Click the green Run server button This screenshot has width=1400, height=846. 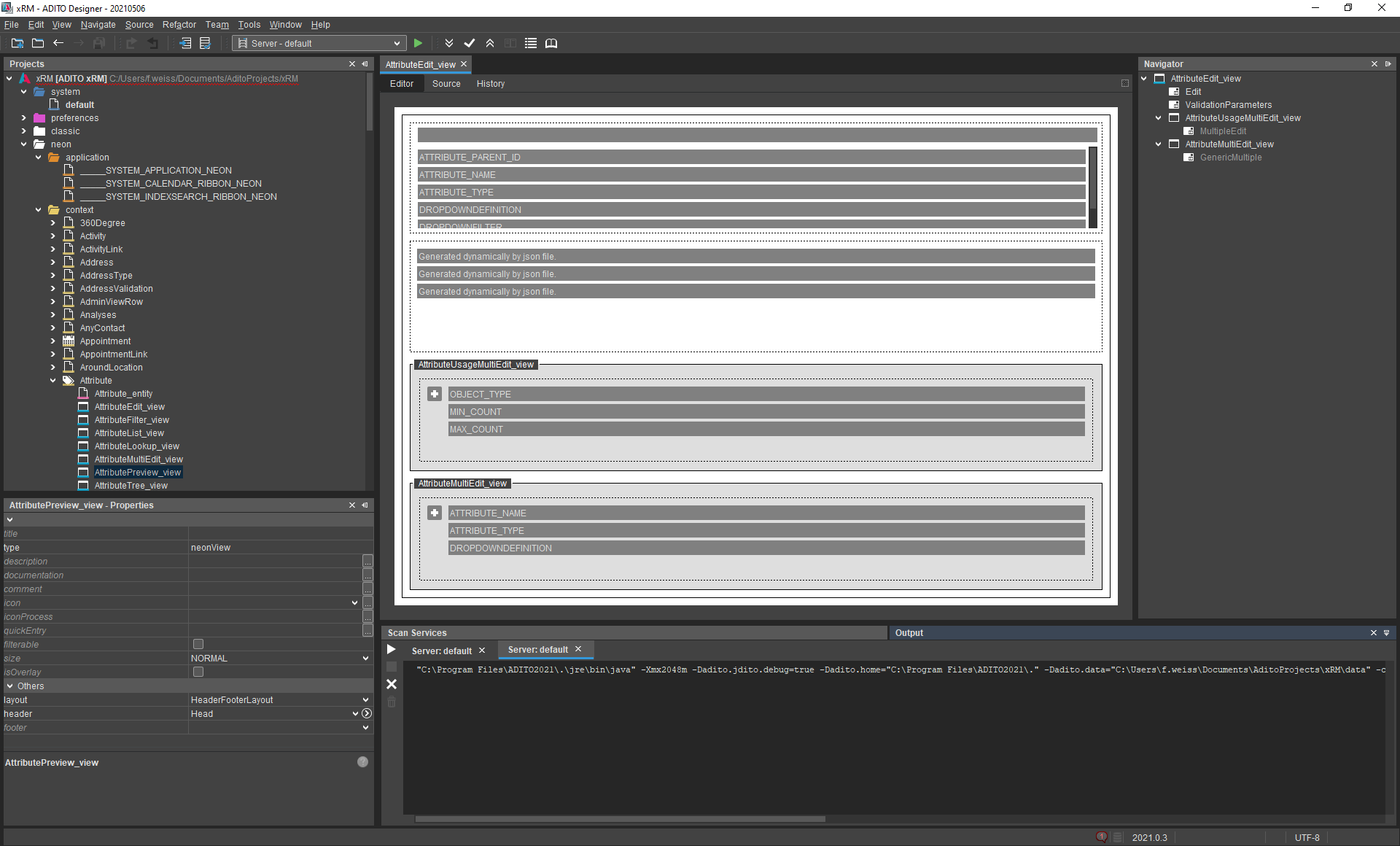pos(418,44)
